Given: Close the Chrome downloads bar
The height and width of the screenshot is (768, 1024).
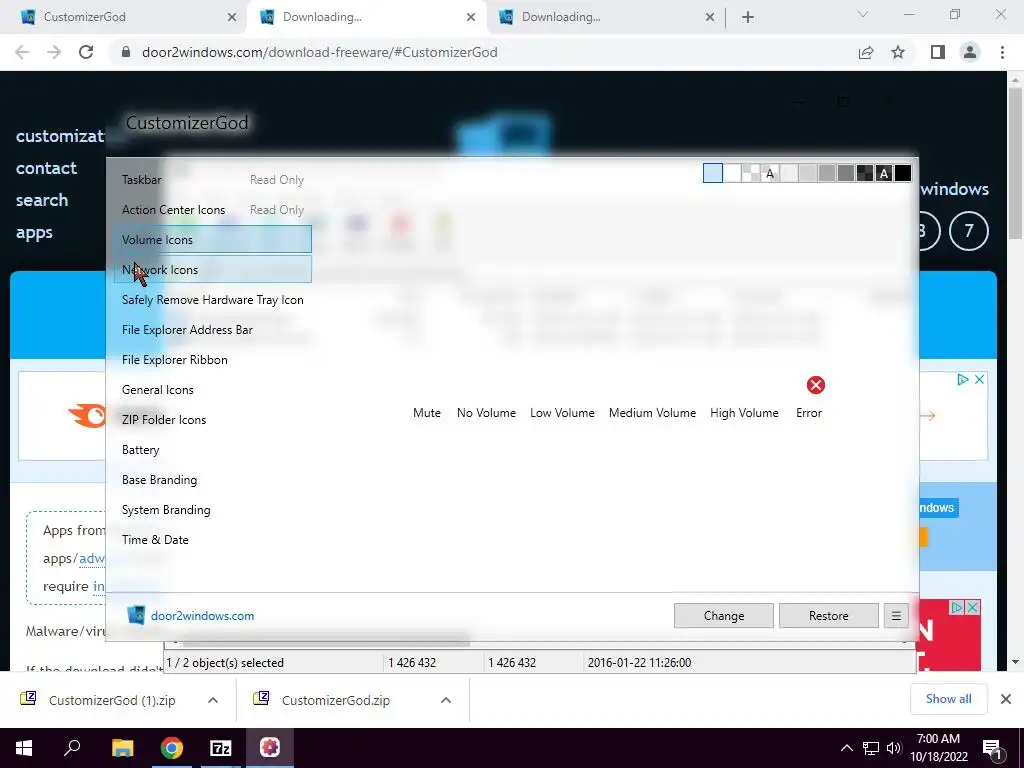Looking at the screenshot, I should [1006, 699].
